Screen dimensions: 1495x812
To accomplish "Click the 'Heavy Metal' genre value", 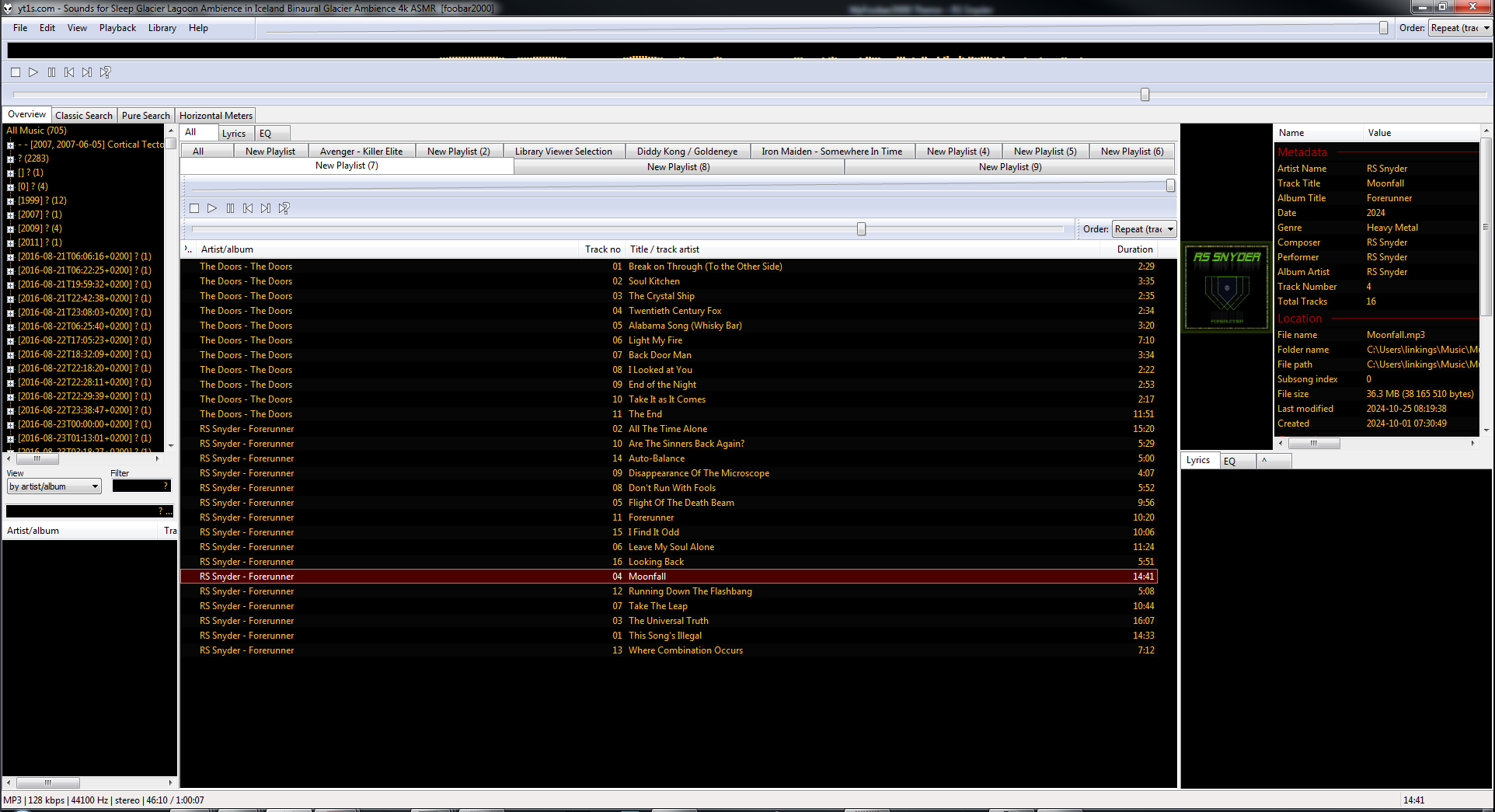I will (x=1392, y=228).
